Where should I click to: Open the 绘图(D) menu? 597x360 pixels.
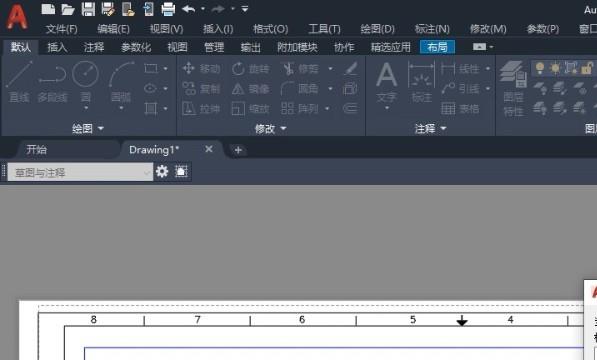click(x=377, y=29)
